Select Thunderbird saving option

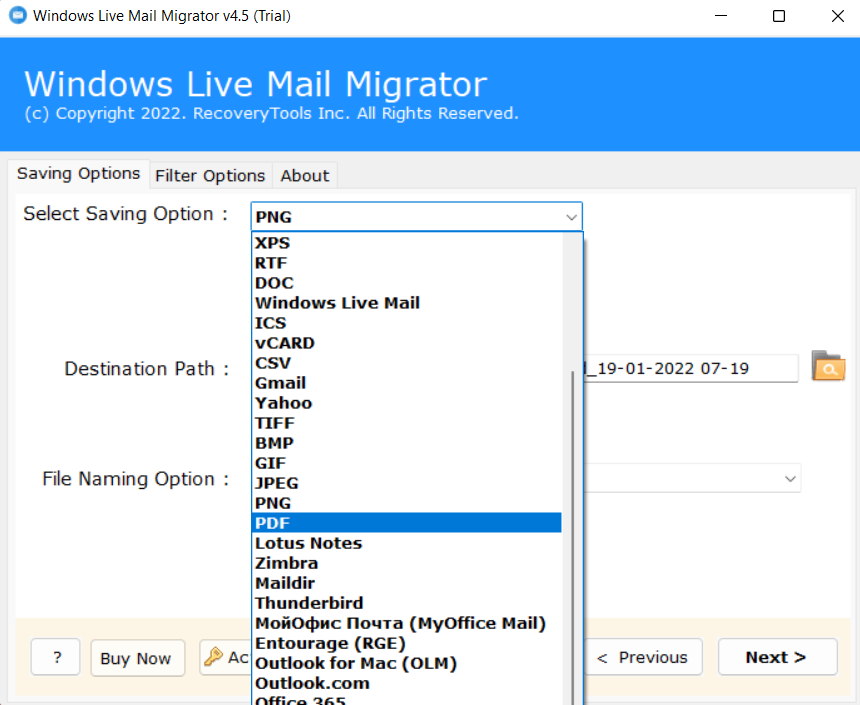click(x=407, y=603)
